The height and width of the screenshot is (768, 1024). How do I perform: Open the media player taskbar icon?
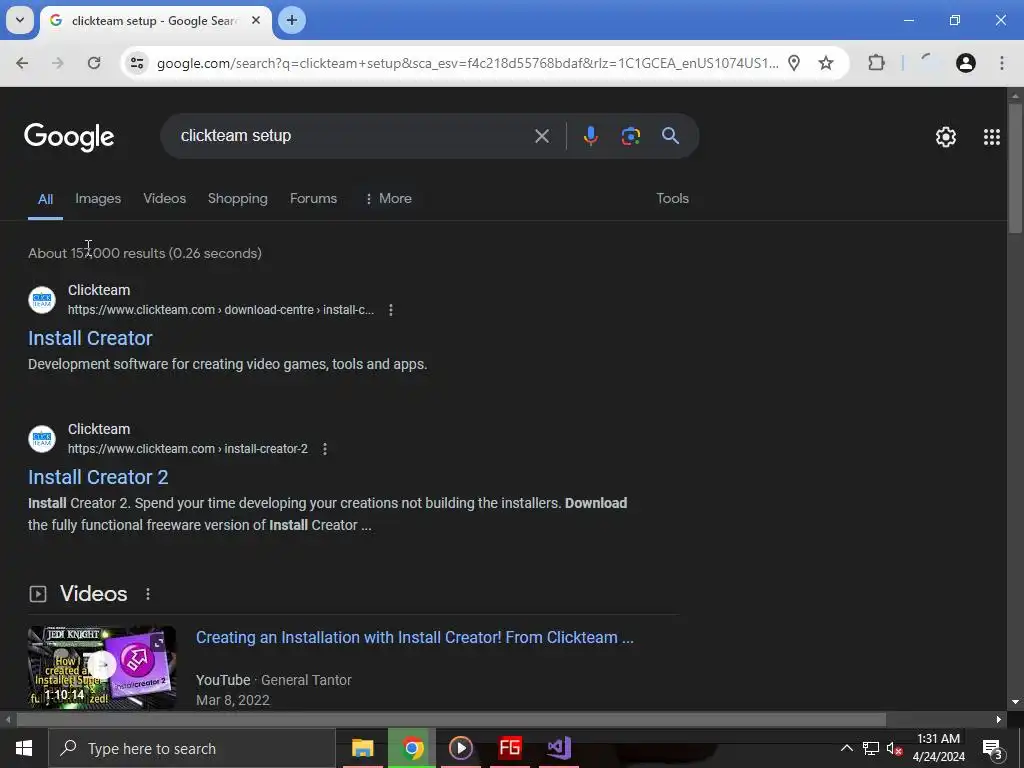[x=461, y=748]
